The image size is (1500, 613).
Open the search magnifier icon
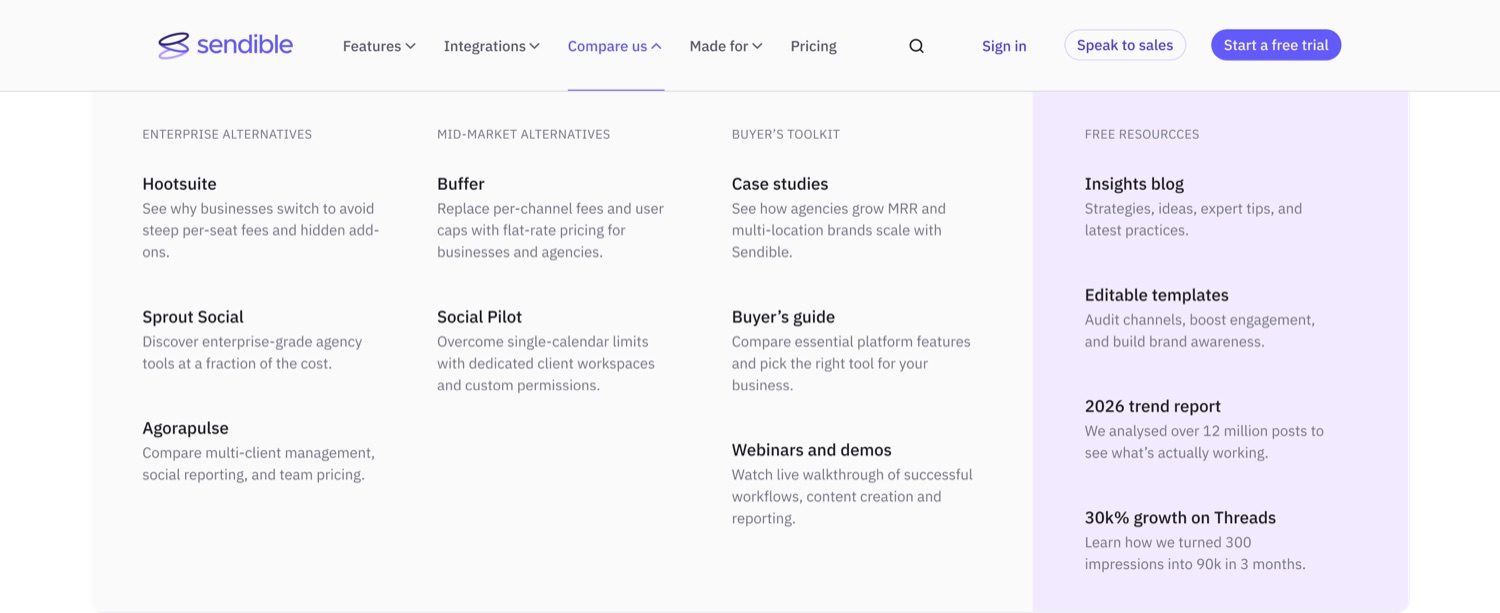(916, 46)
